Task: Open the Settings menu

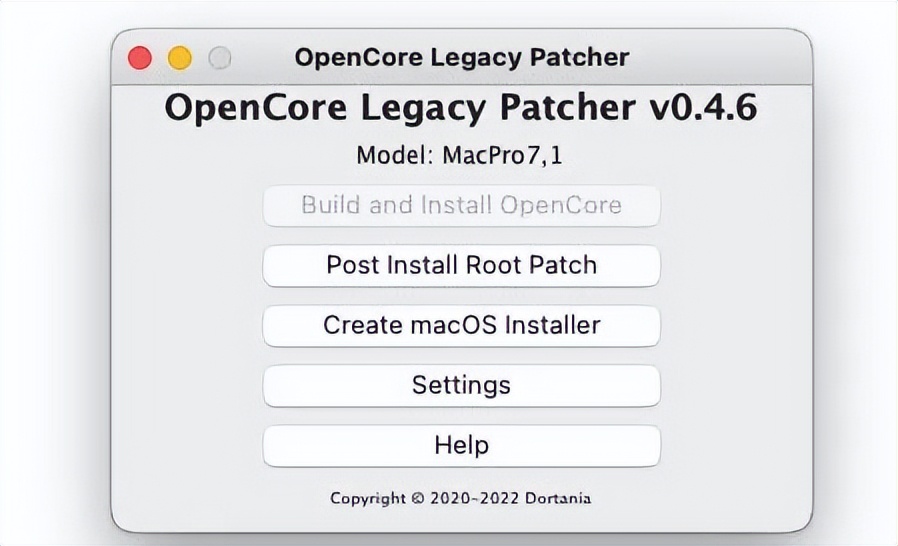Action: (461, 386)
